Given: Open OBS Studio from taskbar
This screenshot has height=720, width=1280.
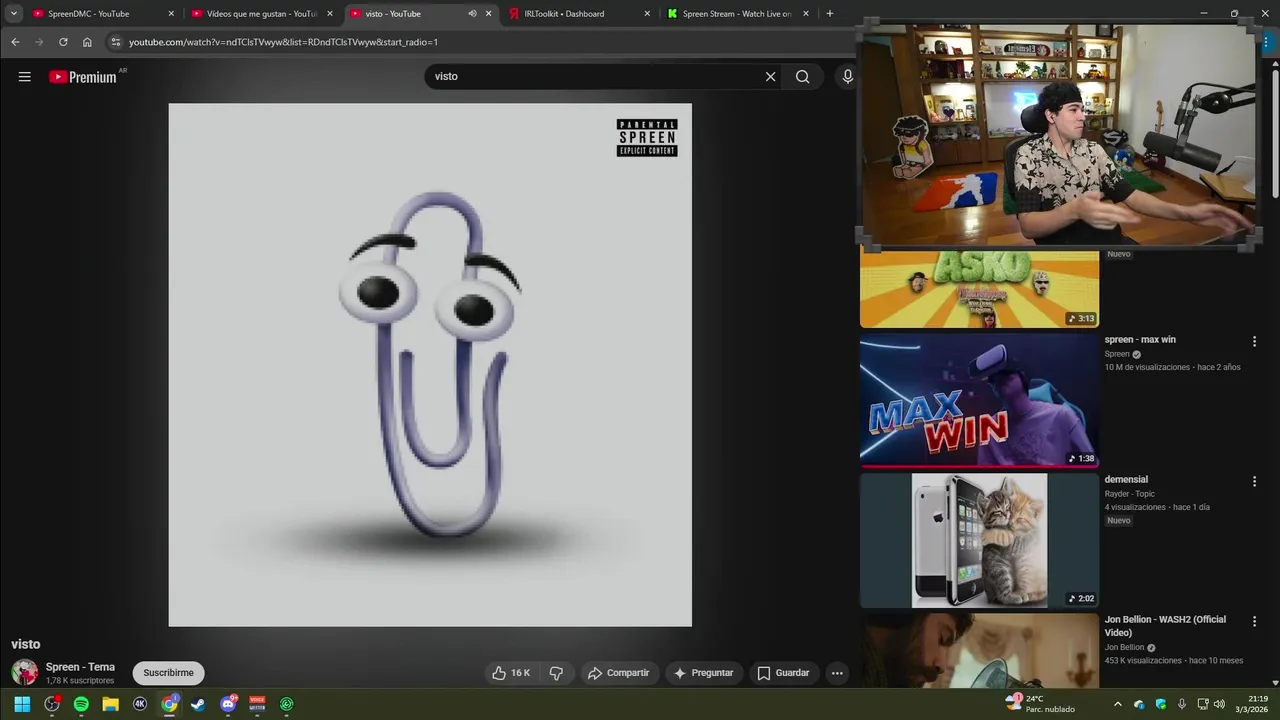Looking at the screenshot, I should tap(52, 704).
